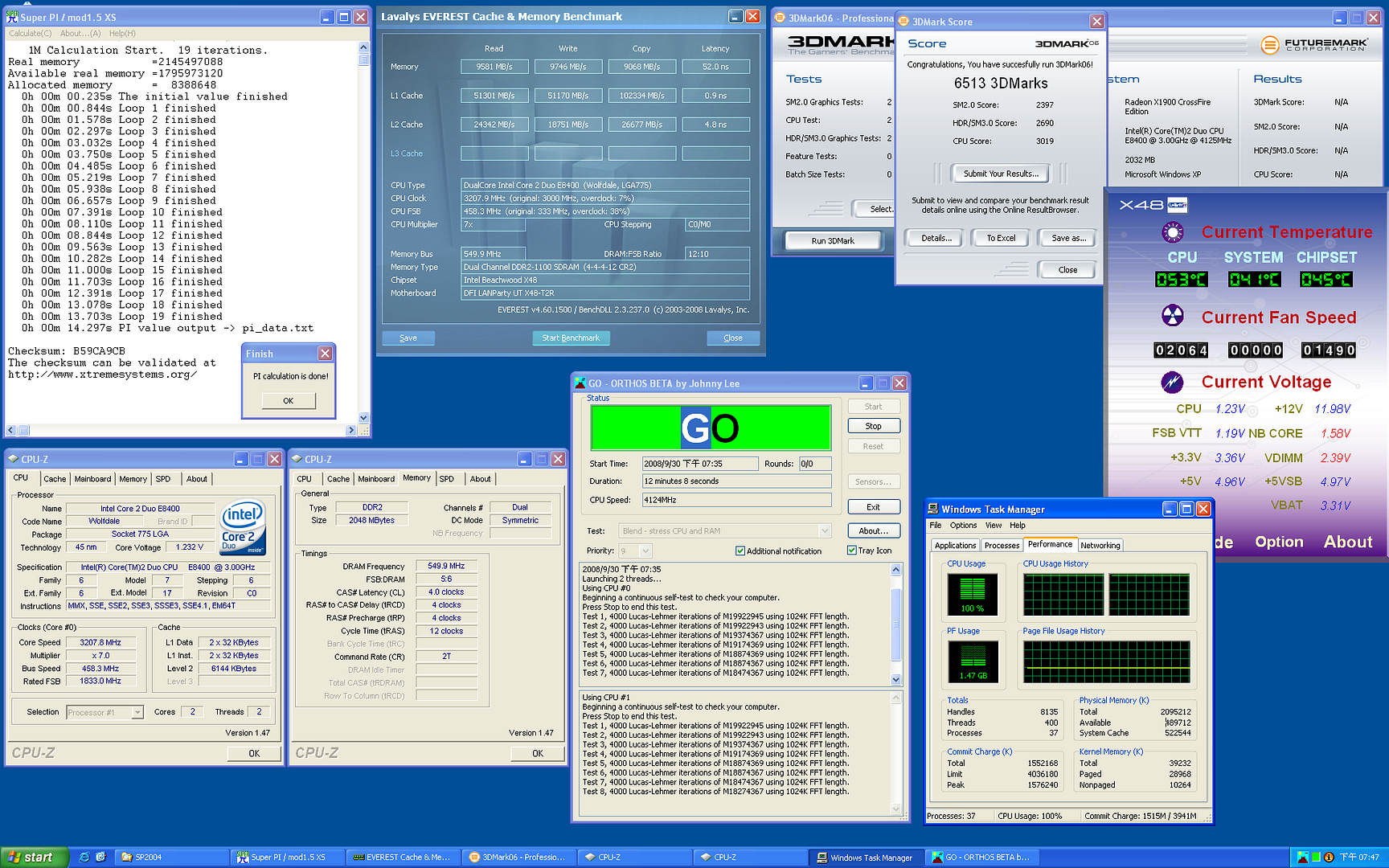Click the CPU Usage meter in Task Manager
Viewport: 1389px width, 868px height.
pyautogui.click(x=972, y=594)
